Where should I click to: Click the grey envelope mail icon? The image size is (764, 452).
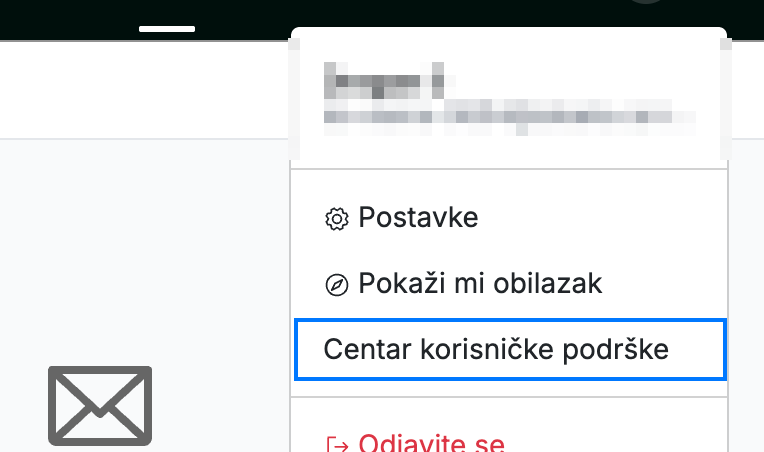[x=100, y=406]
